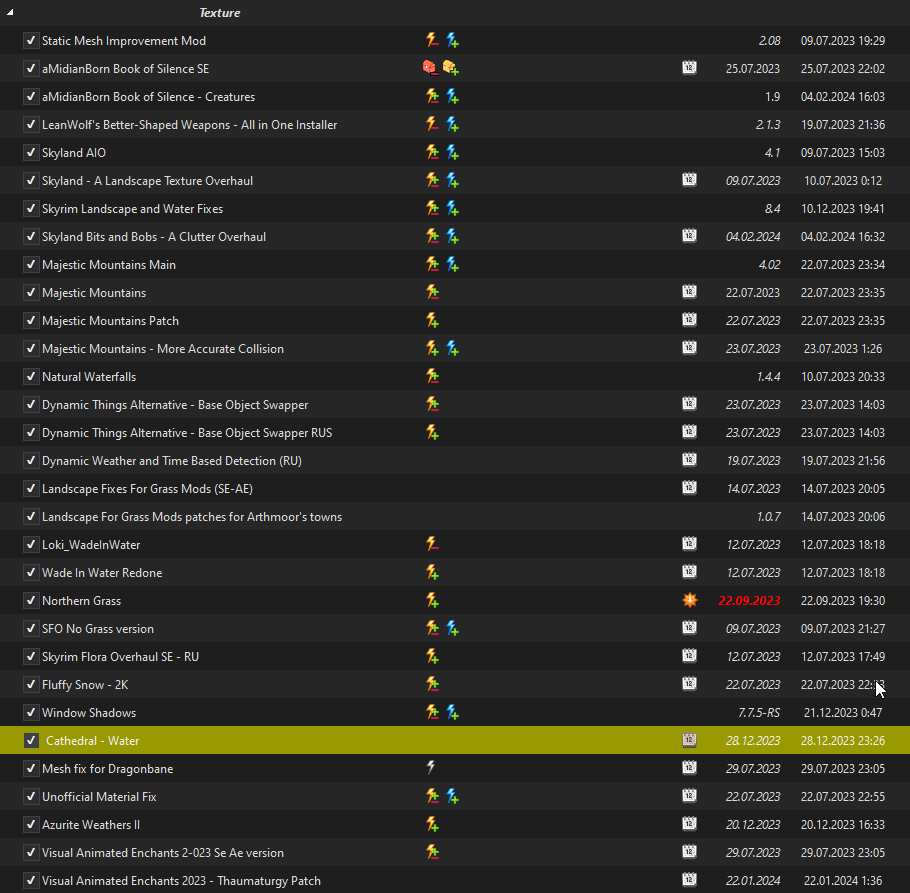Click mixed conflict icon for Skyland AIO
The width and height of the screenshot is (910, 893).
[432, 152]
